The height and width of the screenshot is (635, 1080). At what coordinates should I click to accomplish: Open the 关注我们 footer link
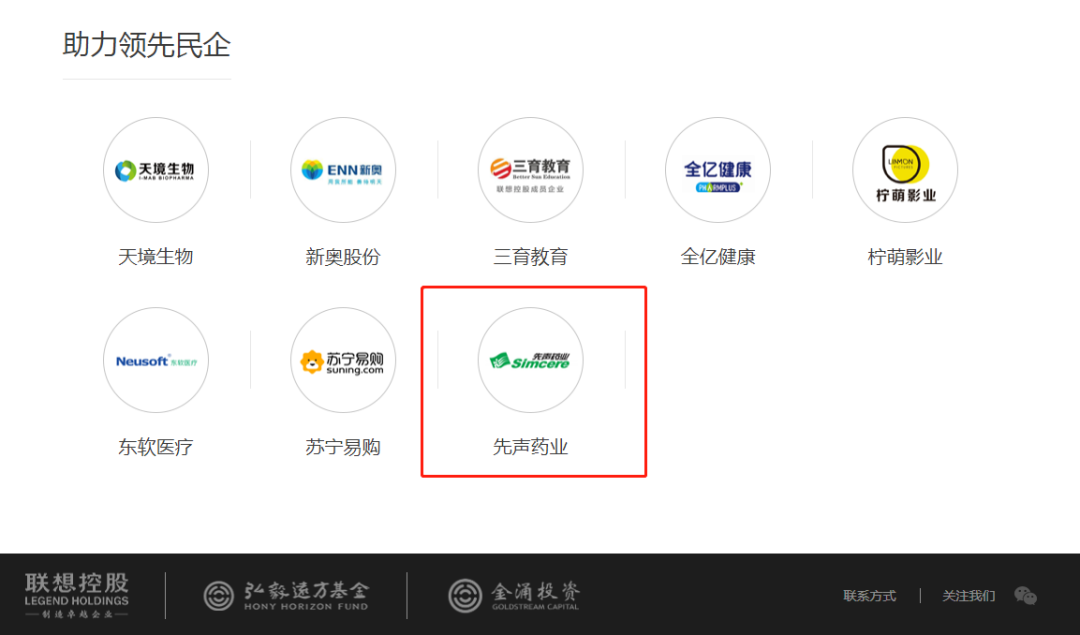tap(968, 596)
